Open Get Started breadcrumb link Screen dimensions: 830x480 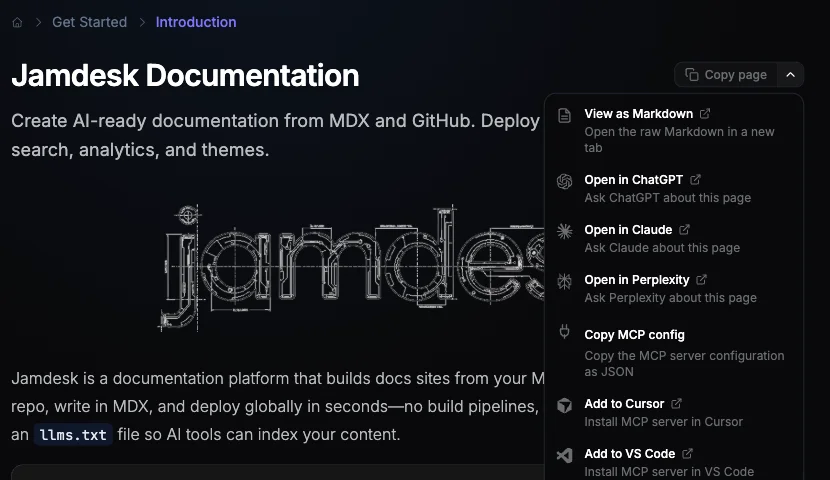click(x=89, y=22)
